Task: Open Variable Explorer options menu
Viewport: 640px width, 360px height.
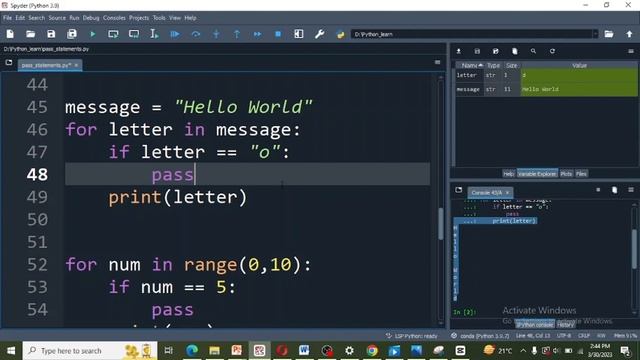Action: coord(631,51)
